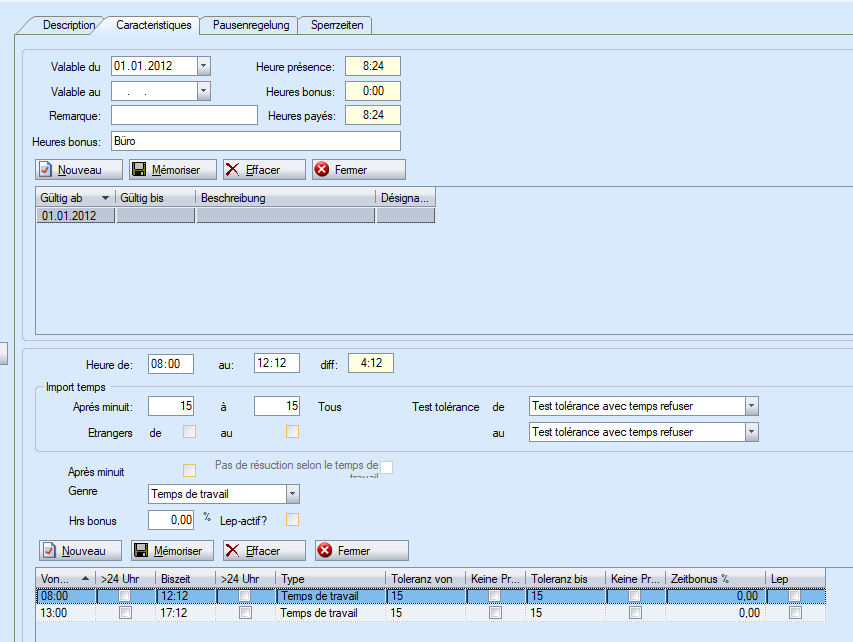Sort by the Gültig ab column header

pos(76,198)
